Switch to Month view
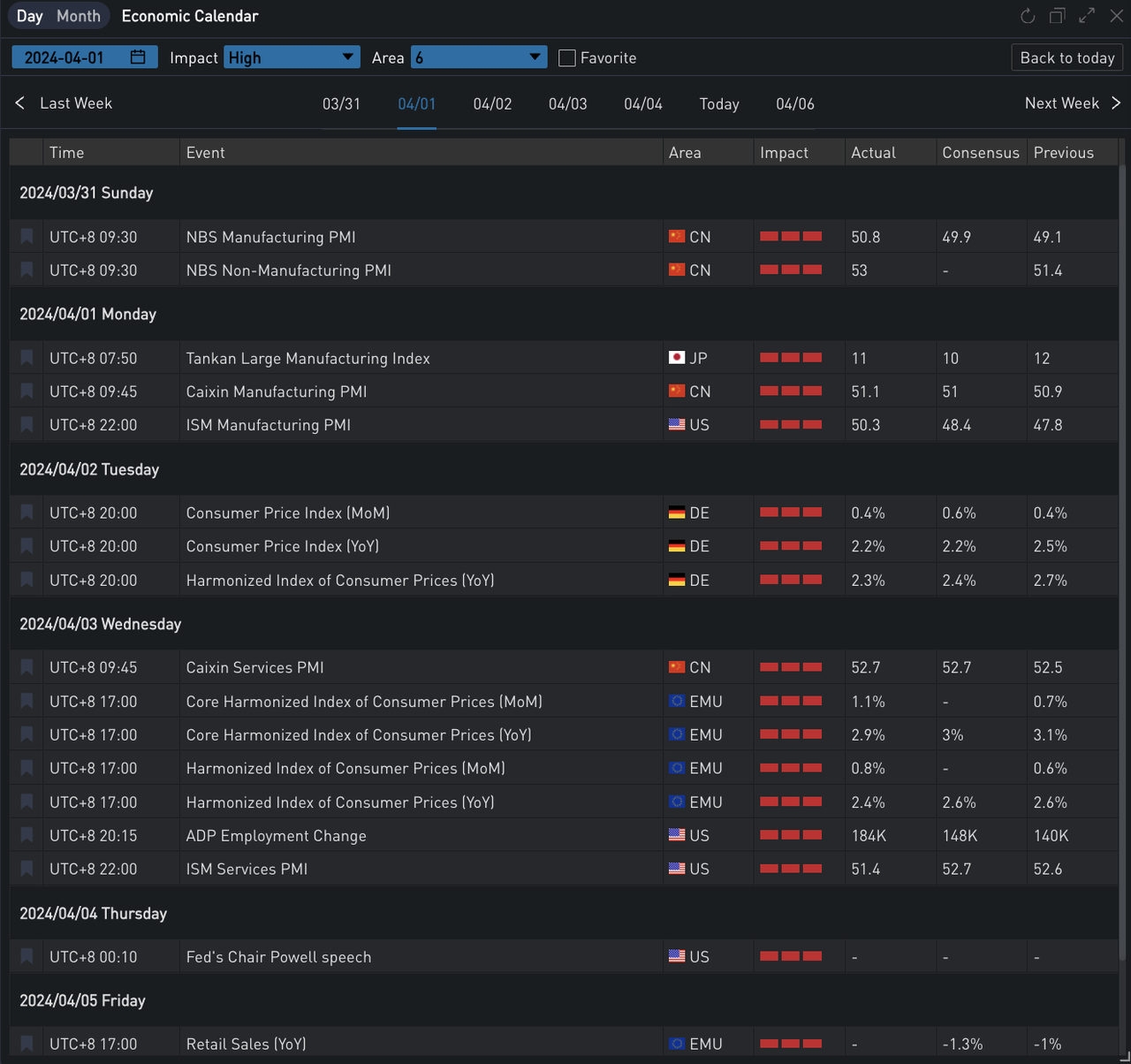Viewport: 1131px width, 1064px height. tap(79, 16)
